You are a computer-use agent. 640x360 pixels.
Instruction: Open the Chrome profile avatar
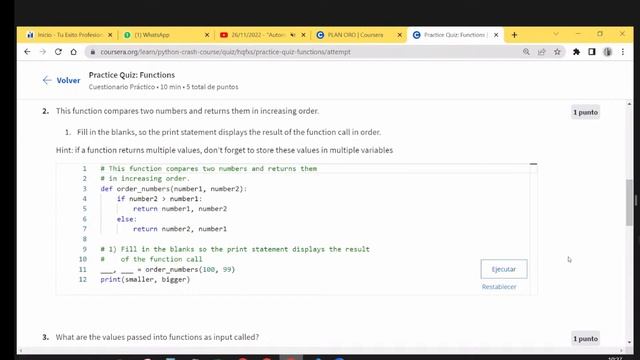[x=608, y=52]
